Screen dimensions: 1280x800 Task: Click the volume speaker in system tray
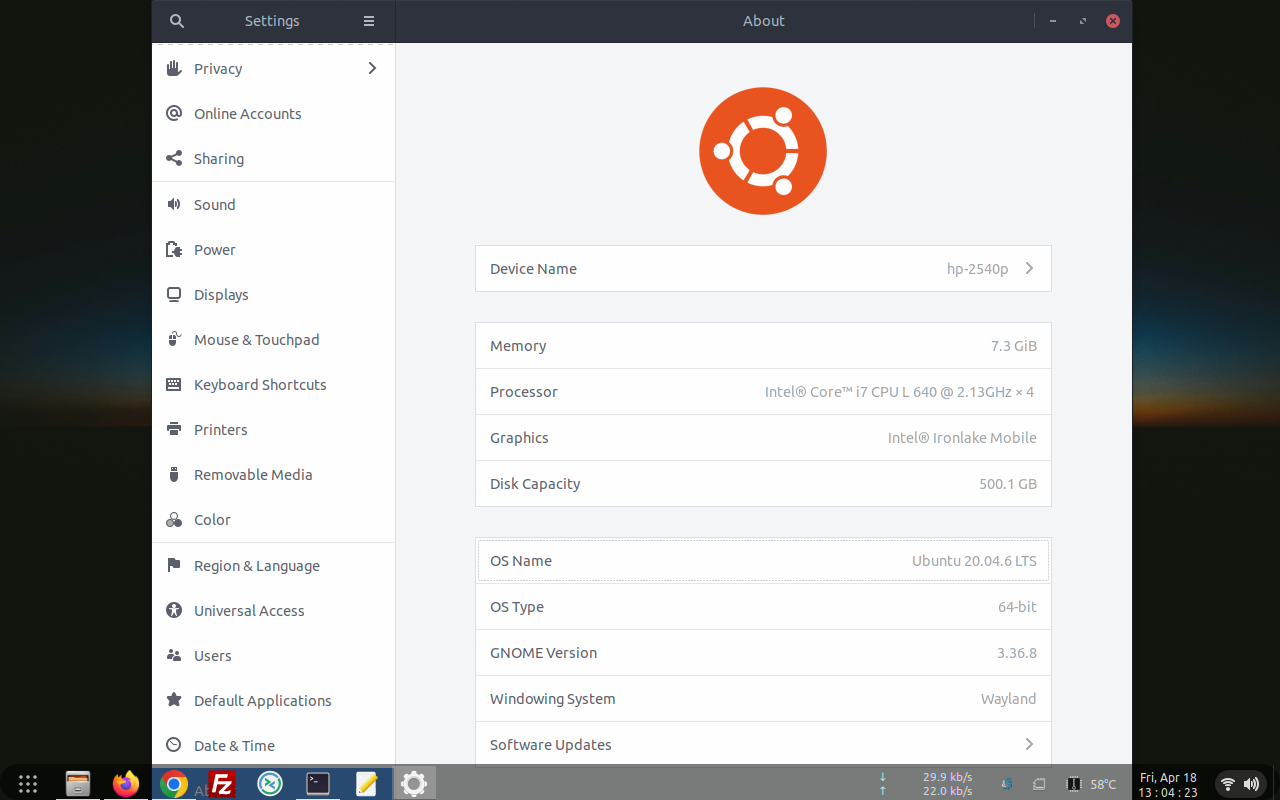pyautogui.click(x=1251, y=785)
